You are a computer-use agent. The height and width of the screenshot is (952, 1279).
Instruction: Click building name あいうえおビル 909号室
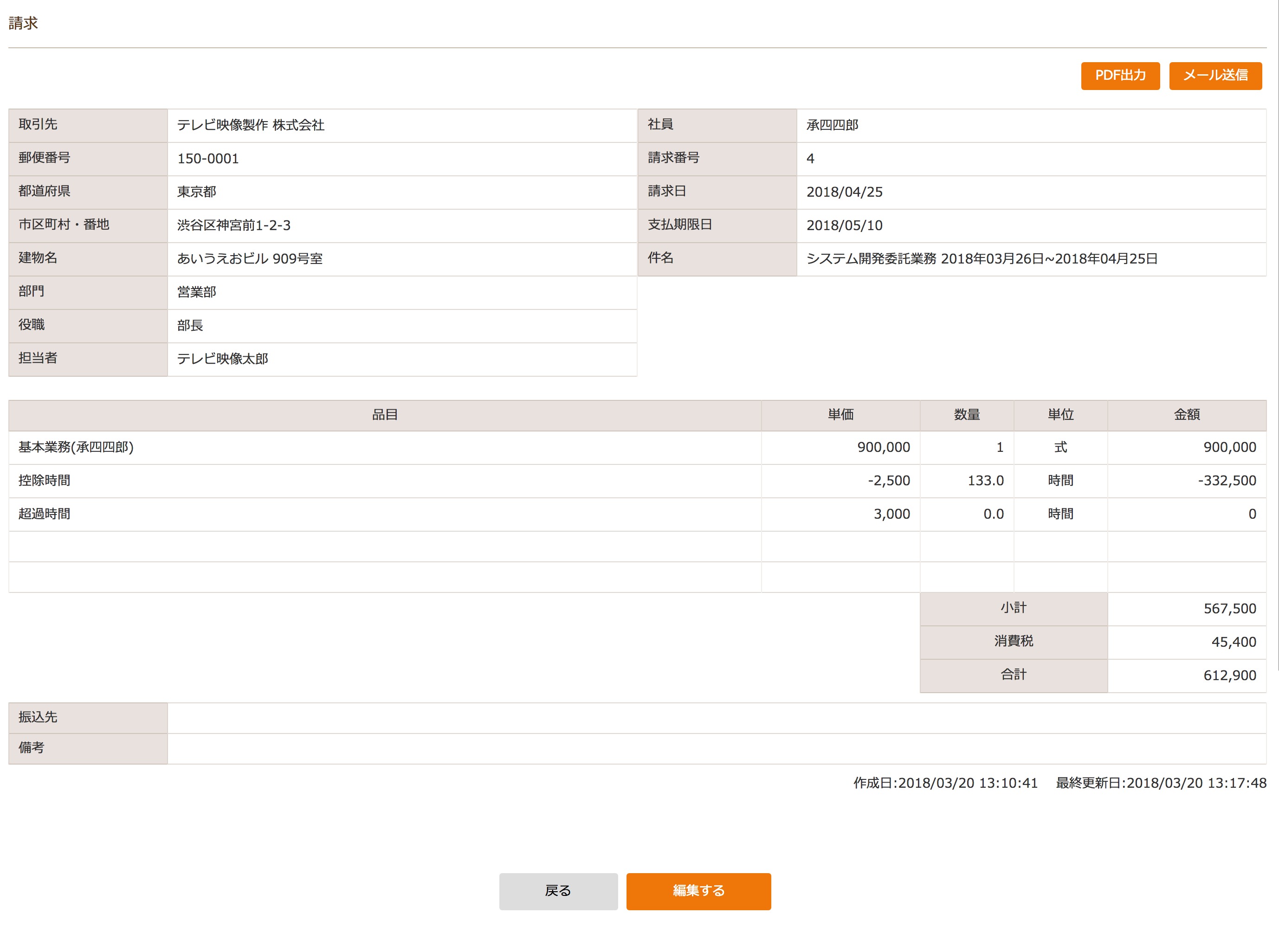point(250,259)
